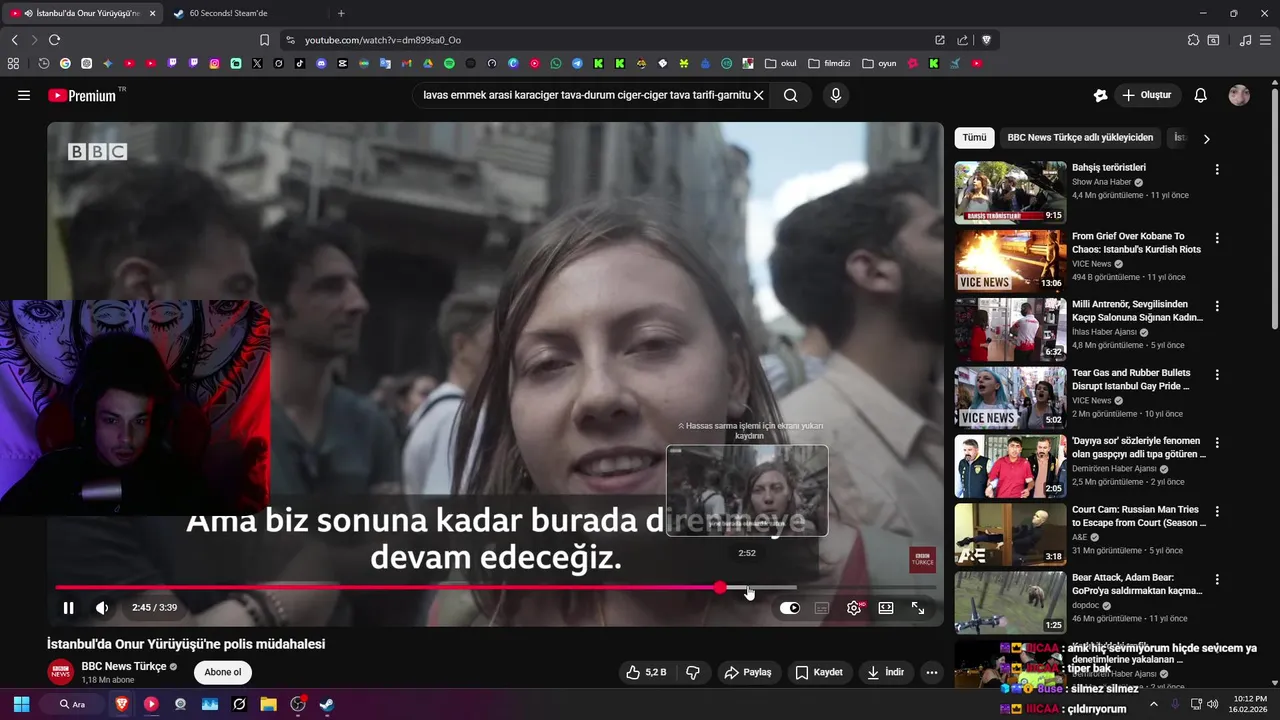Select BBC News Türkçe adlı yükleyiciden chip
1280x720 pixels.
pyautogui.click(x=1080, y=138)
